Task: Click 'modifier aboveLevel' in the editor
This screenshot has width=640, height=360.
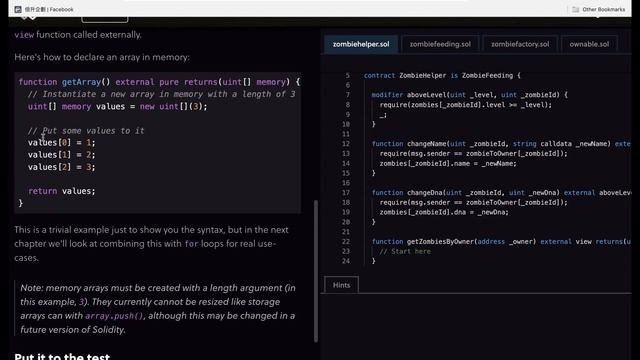Action: click(x=409, y=95)
